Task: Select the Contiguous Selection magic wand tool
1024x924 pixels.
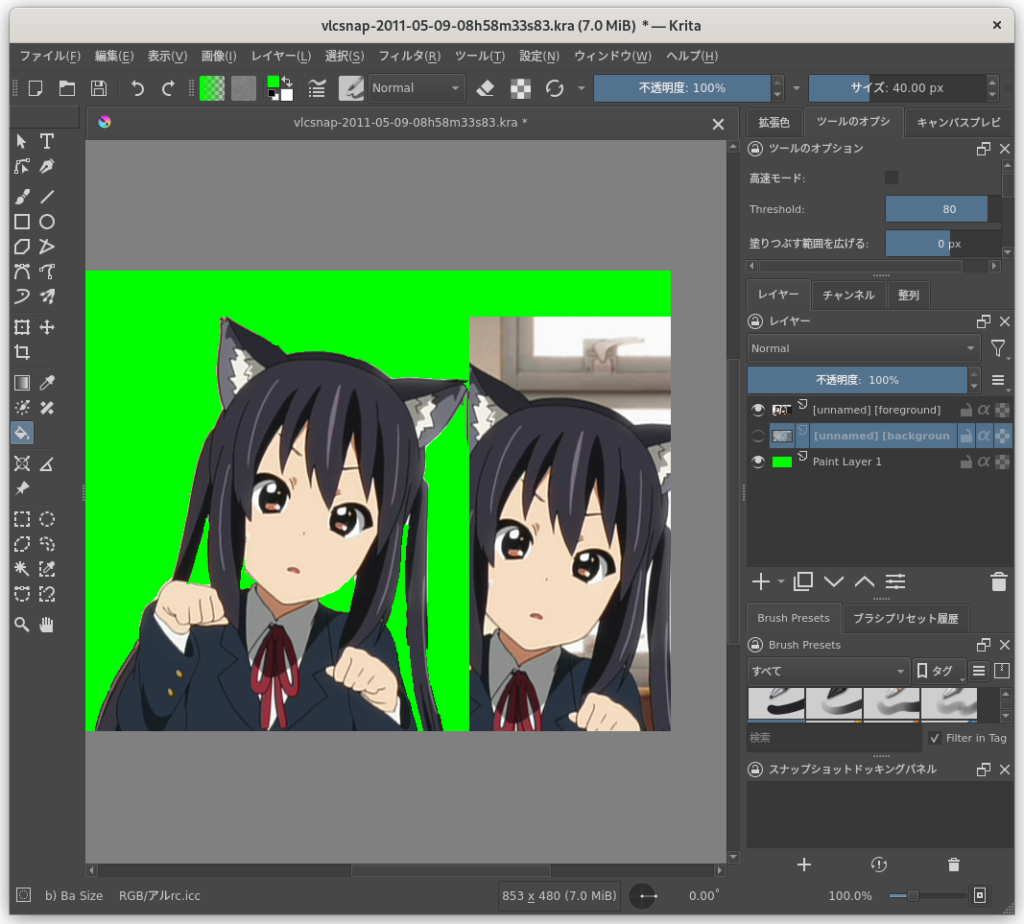Action: (22, 569)
